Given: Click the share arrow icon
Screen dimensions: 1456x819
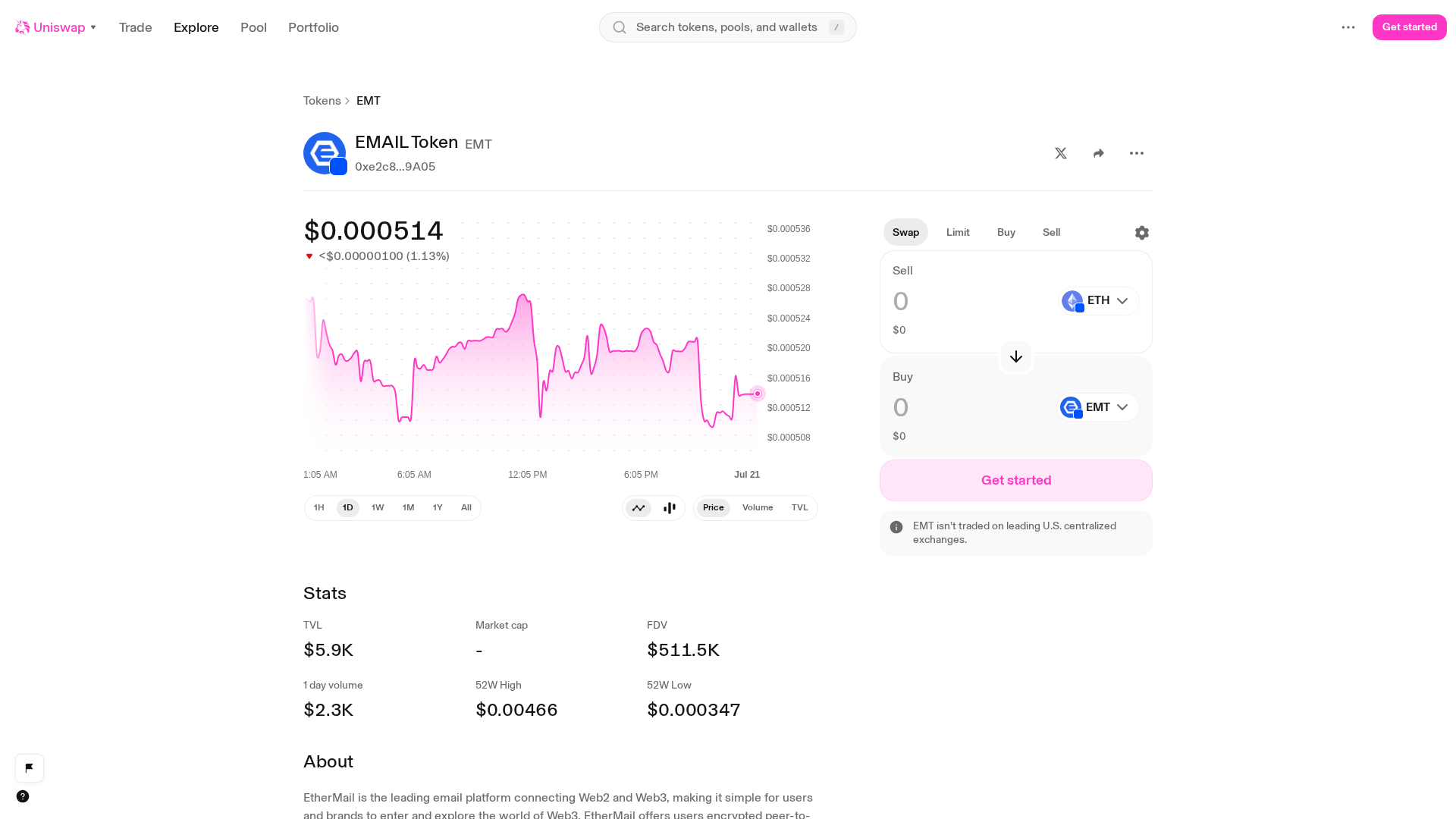Looking at the screenshot, I should tap(1099, 153).
